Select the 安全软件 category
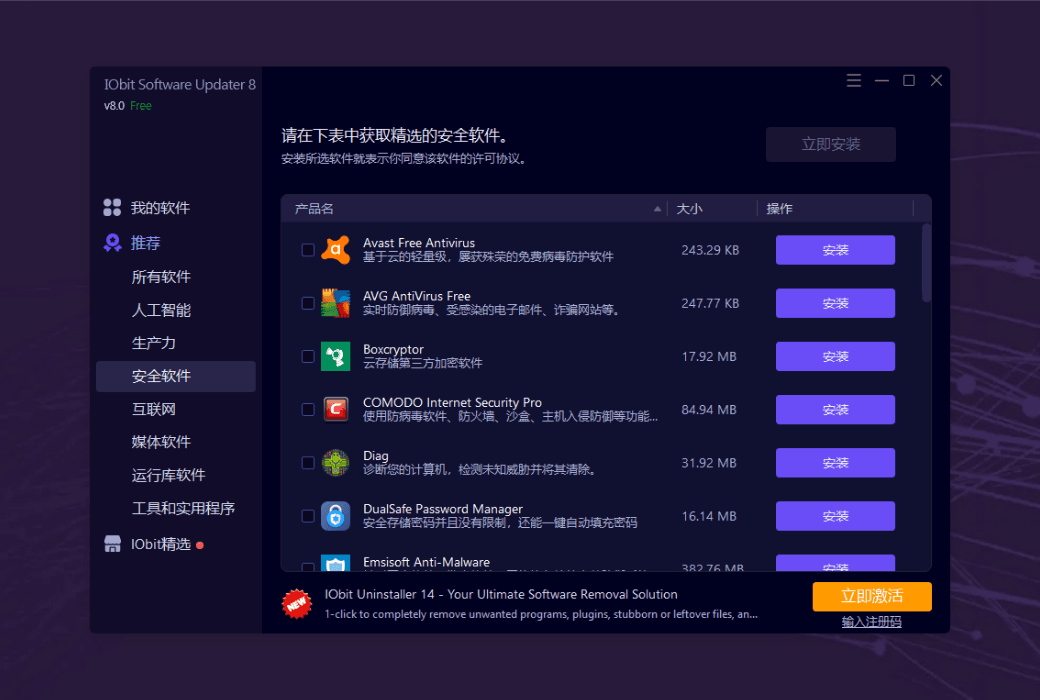1040x700 pixels. (x=176, y=376)
